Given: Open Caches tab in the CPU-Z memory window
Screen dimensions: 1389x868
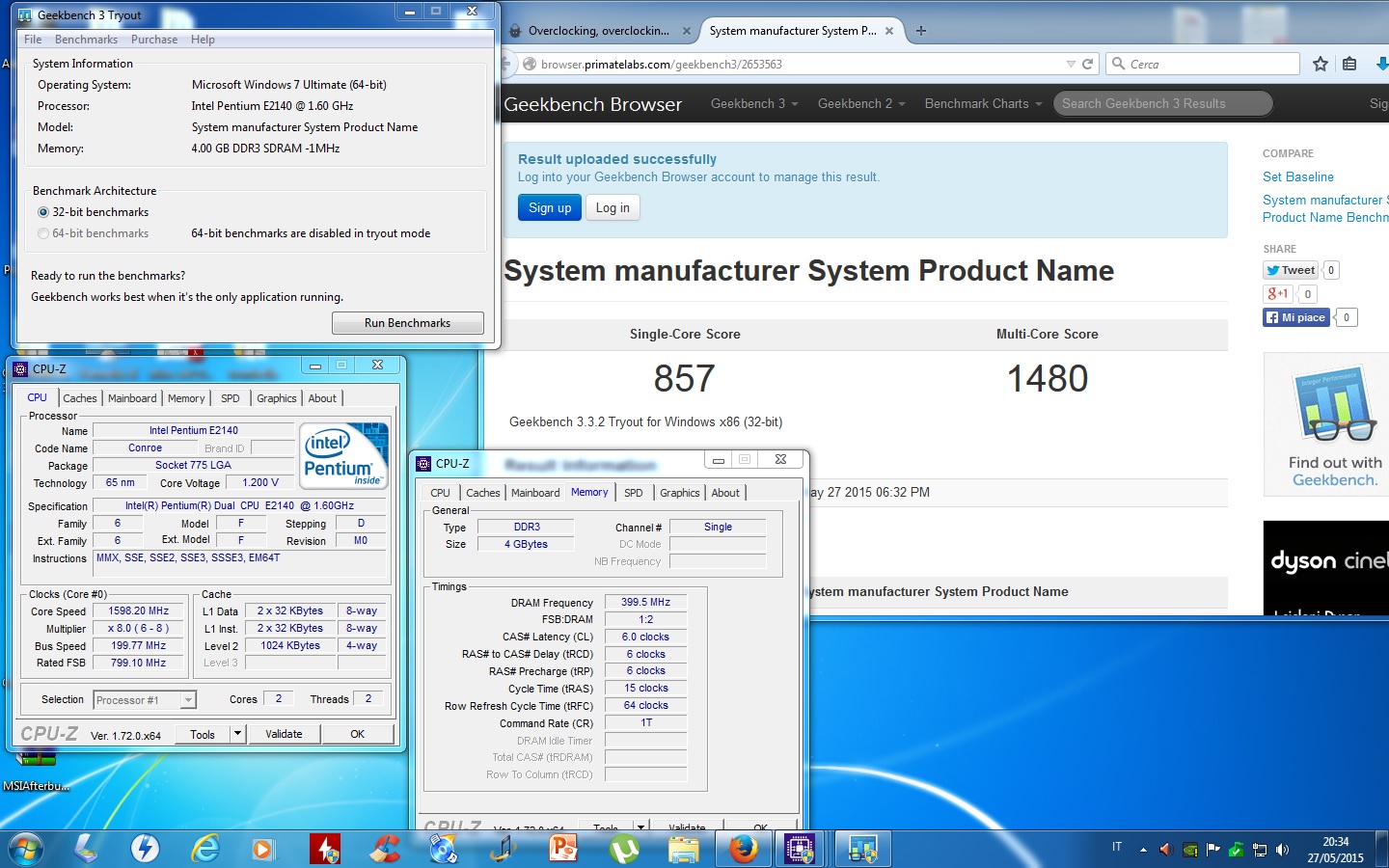Looking at the screenshot, I should pyautogui.click(x=483, y=493).
